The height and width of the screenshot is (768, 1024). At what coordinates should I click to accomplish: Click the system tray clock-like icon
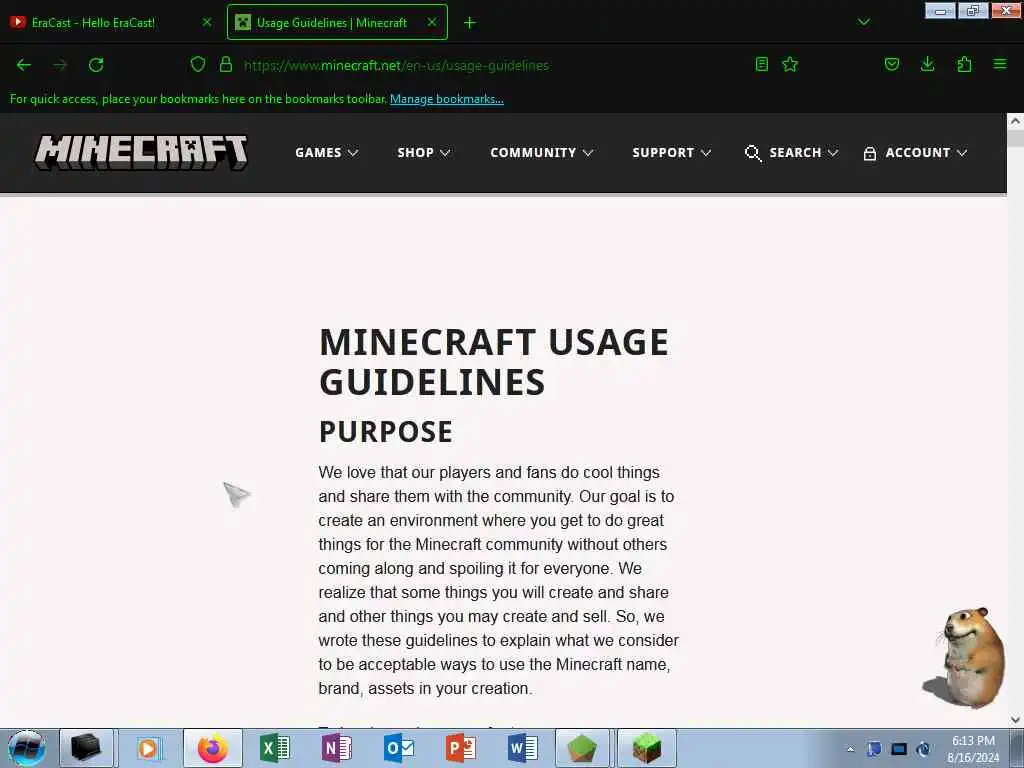coord(923,749)
